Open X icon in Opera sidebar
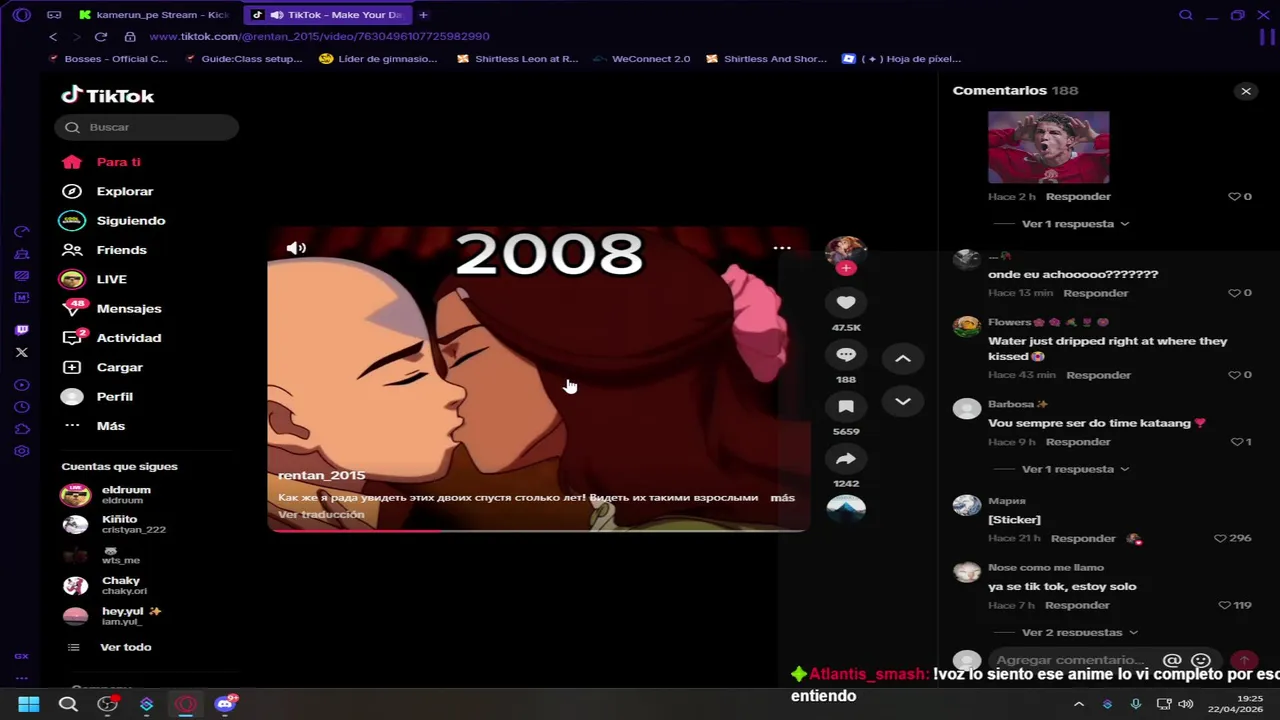 tap(22, 353)
